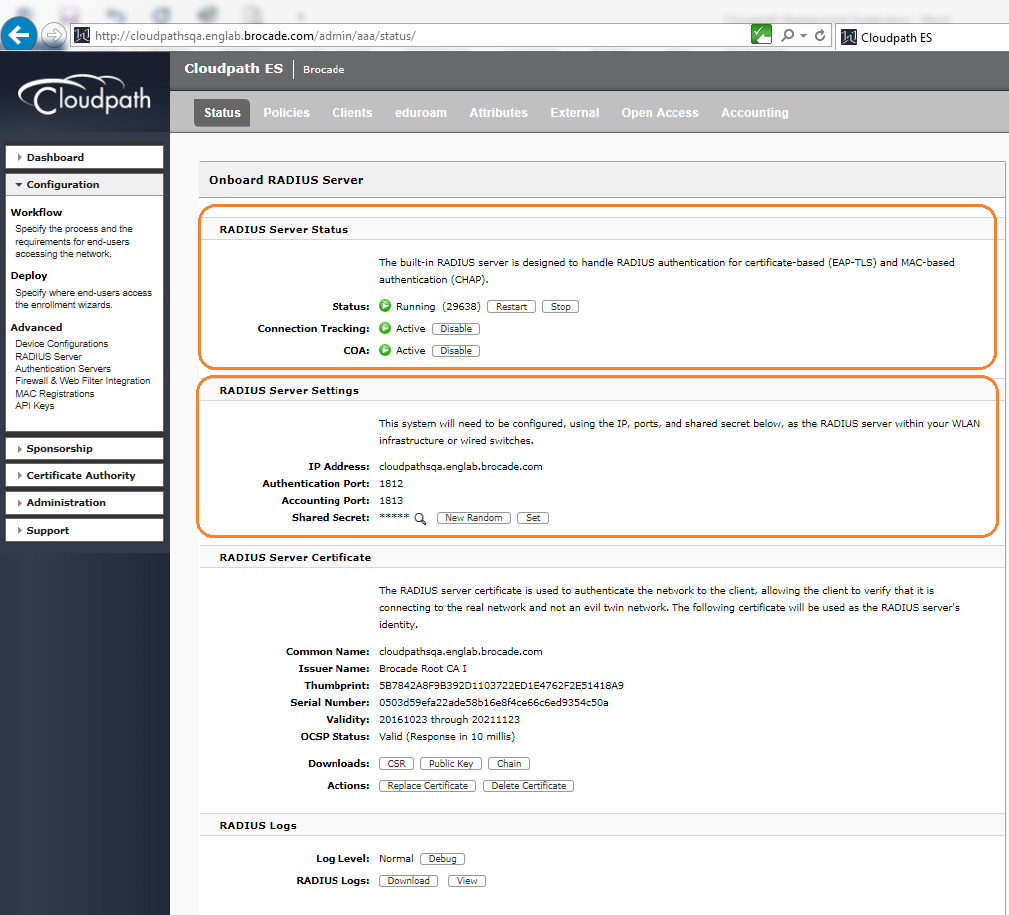The image size is (1009, 915).
Task: Click the green compatibility icon in address bar
Action: [x=761, y=34]
